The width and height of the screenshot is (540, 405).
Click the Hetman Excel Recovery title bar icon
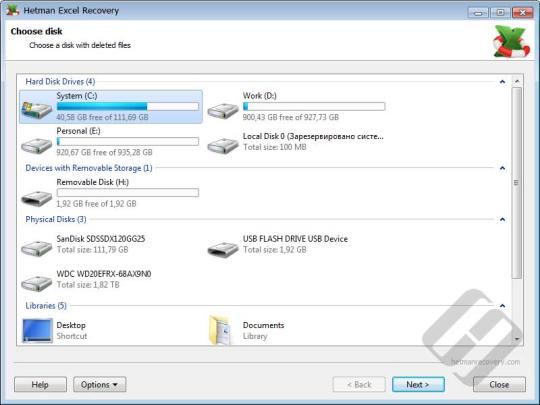[12, 10]
